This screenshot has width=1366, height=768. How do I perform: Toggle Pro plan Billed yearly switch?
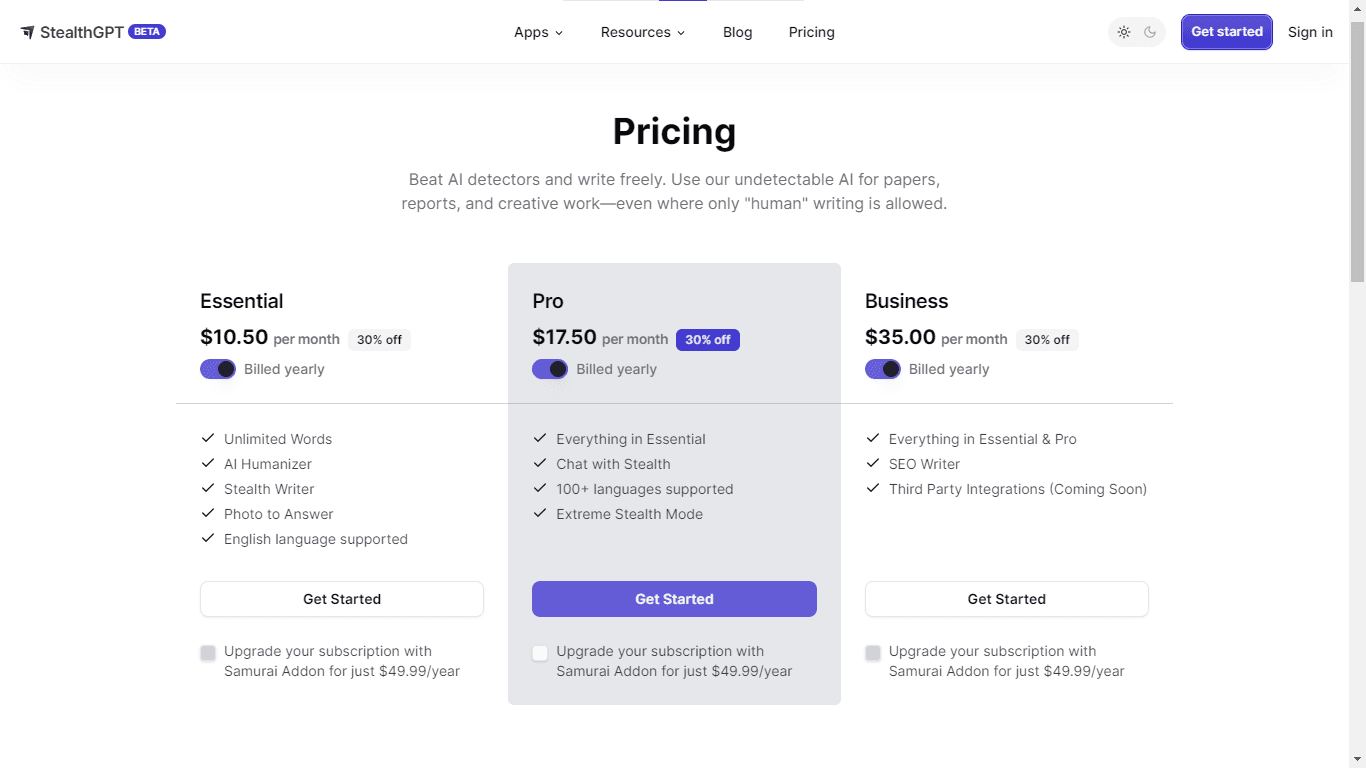tap(550, 369)
